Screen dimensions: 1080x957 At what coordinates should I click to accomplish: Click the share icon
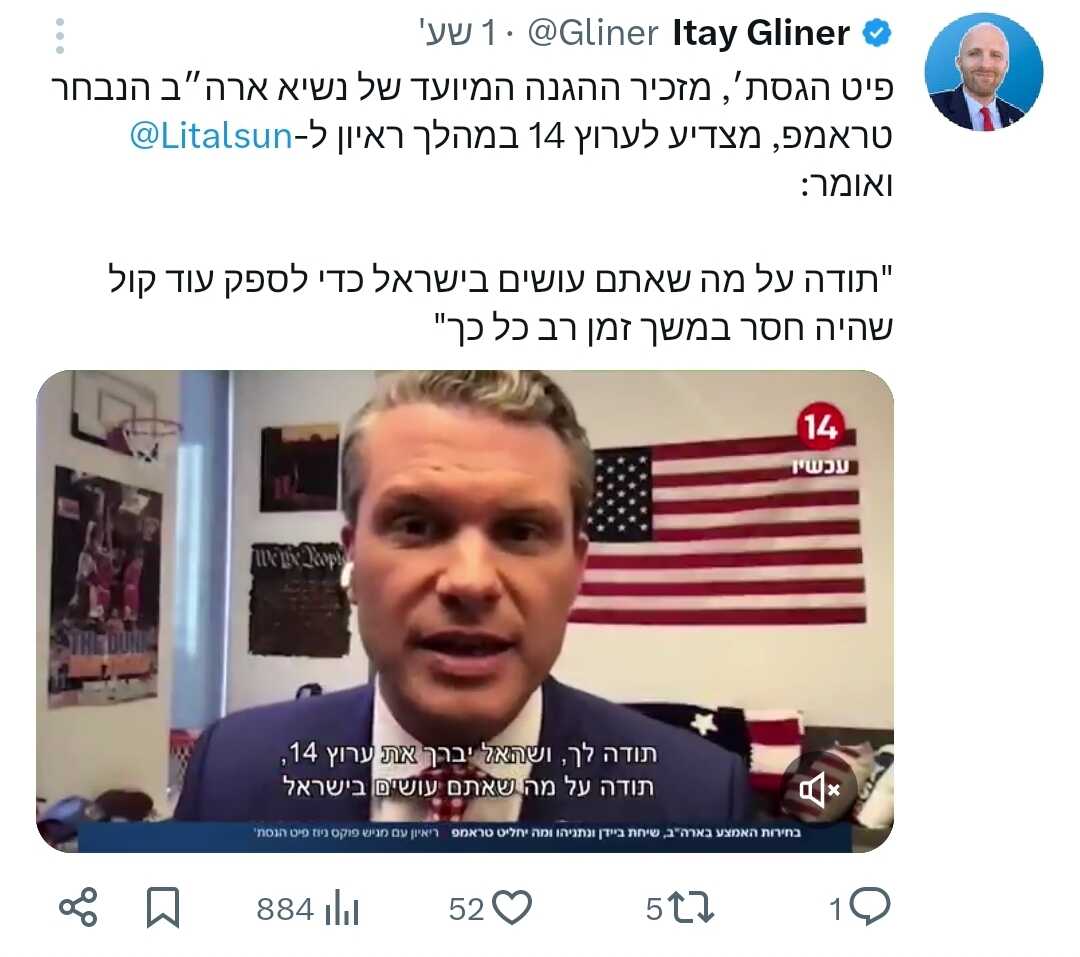click(x=78, y=907)
